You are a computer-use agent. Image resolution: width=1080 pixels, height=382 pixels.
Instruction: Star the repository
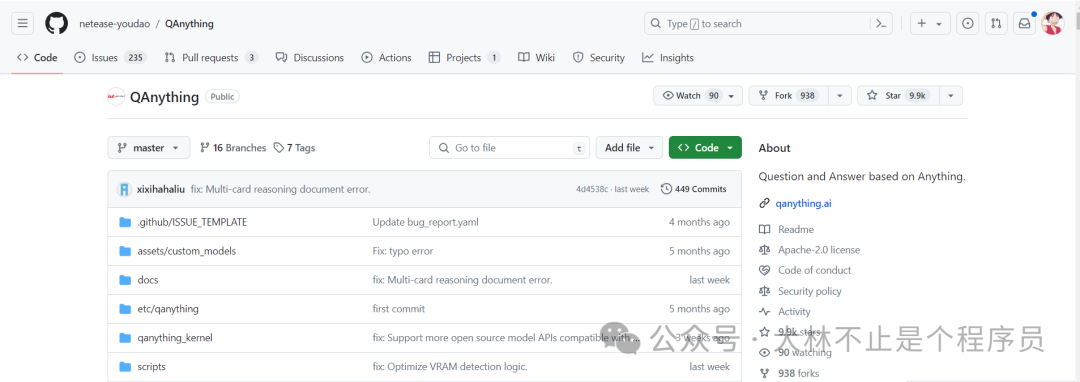897,96
